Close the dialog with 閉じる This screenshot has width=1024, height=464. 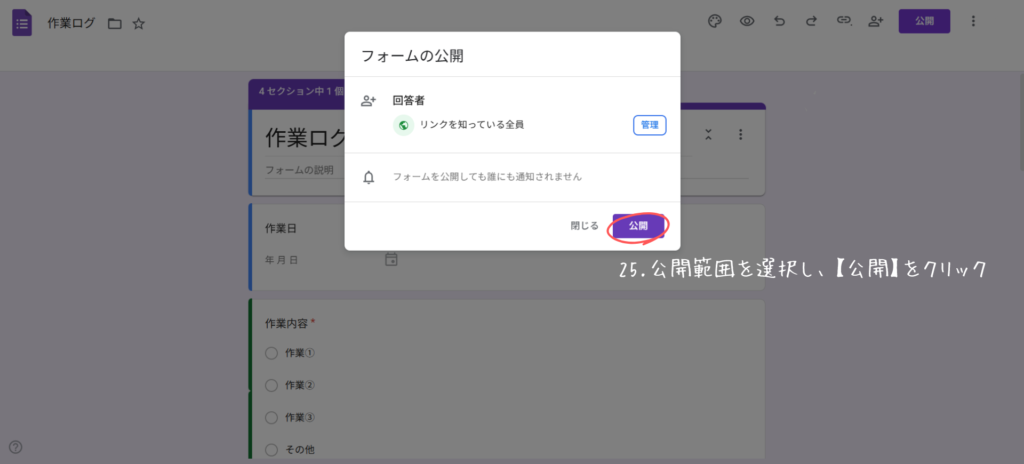(x=584, y=225)
